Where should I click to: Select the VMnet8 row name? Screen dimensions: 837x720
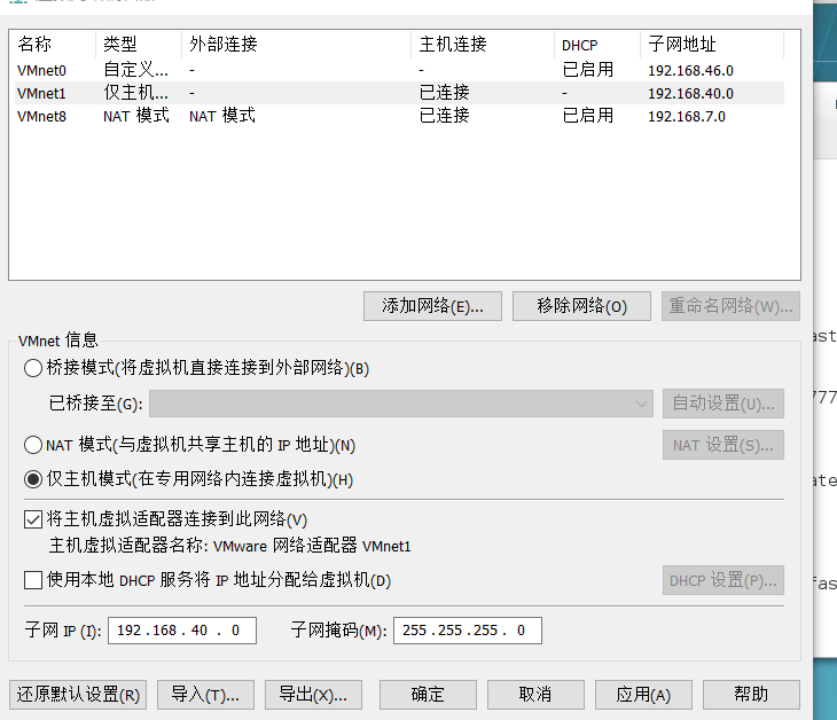[42, 116]
